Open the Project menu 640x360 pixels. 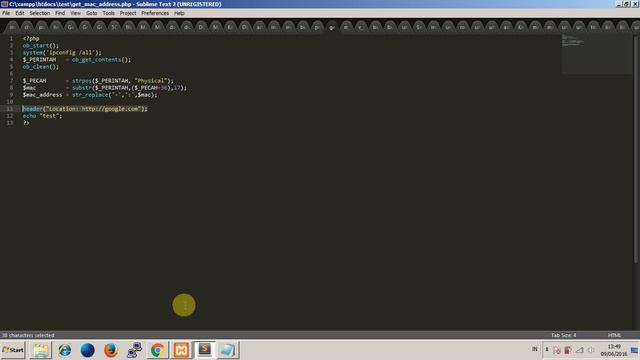(128, 13)
